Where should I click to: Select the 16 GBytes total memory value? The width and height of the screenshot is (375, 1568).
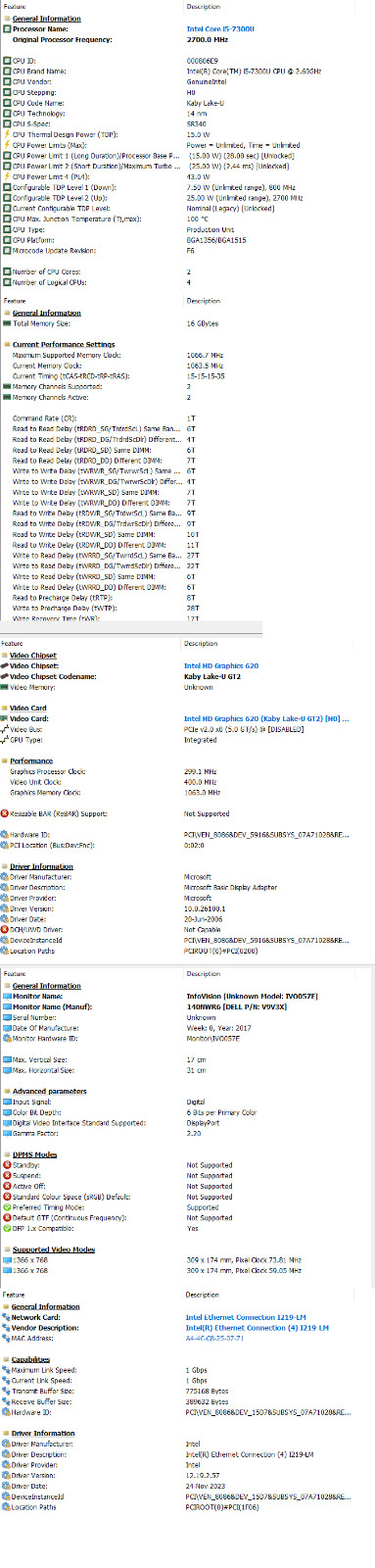coord(202,323)
